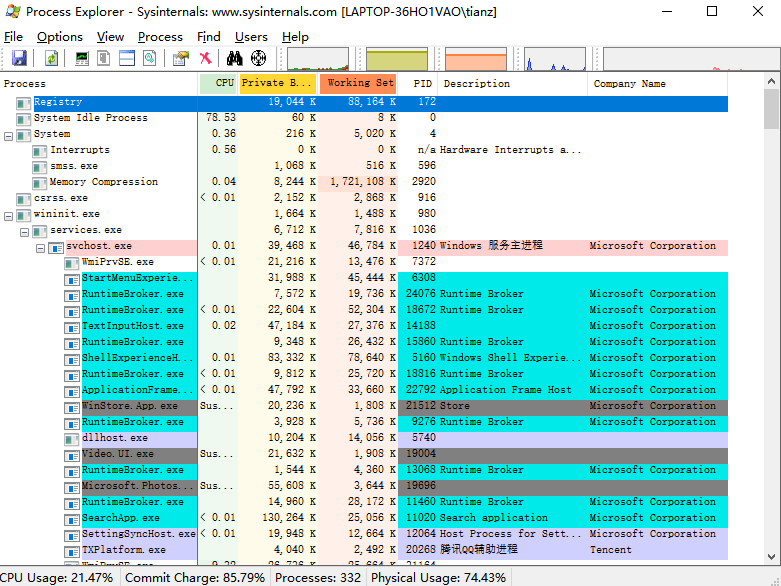The width and height of the screenshot is (781, 586).
Task: Click the dllhost.exe process icon
Action: 72,439
